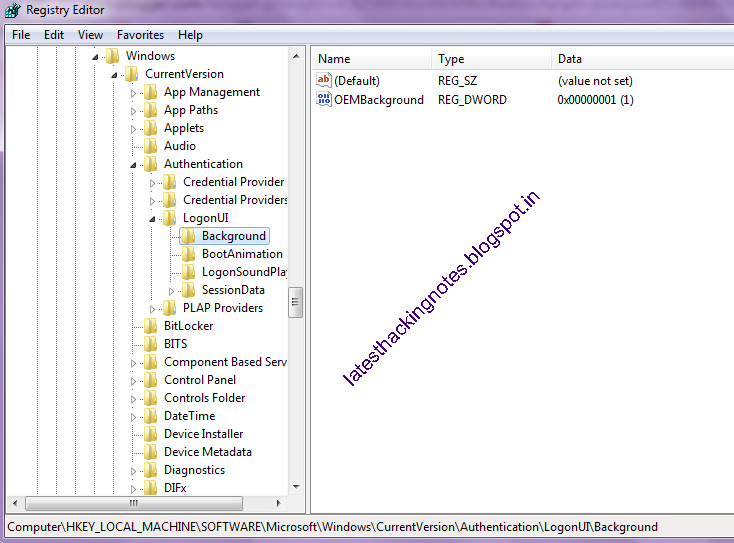Expand the App Management key

click(x=133, y=93)
